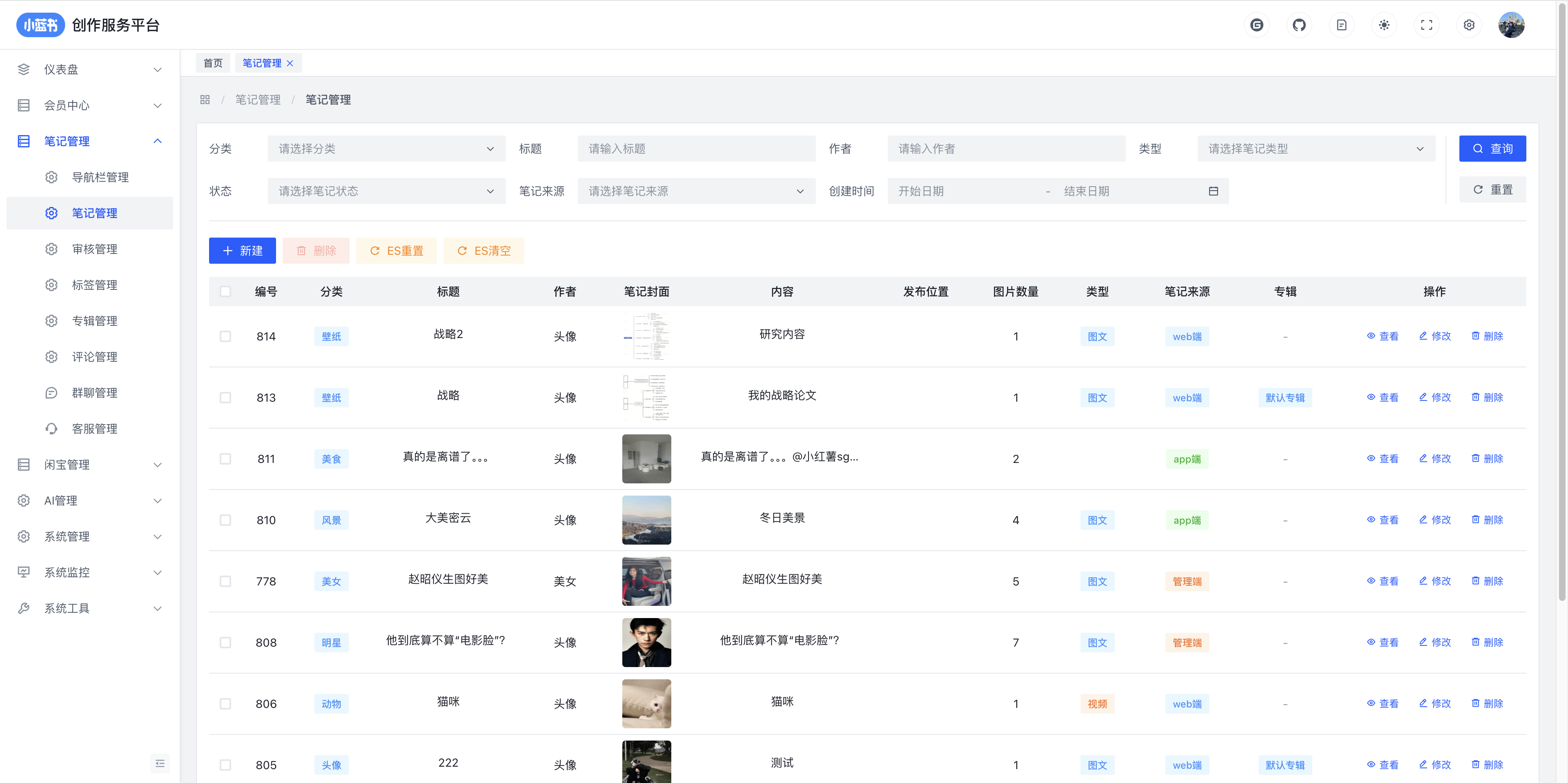
Task: Click the ES重置 button
Action: coord(396,251)
